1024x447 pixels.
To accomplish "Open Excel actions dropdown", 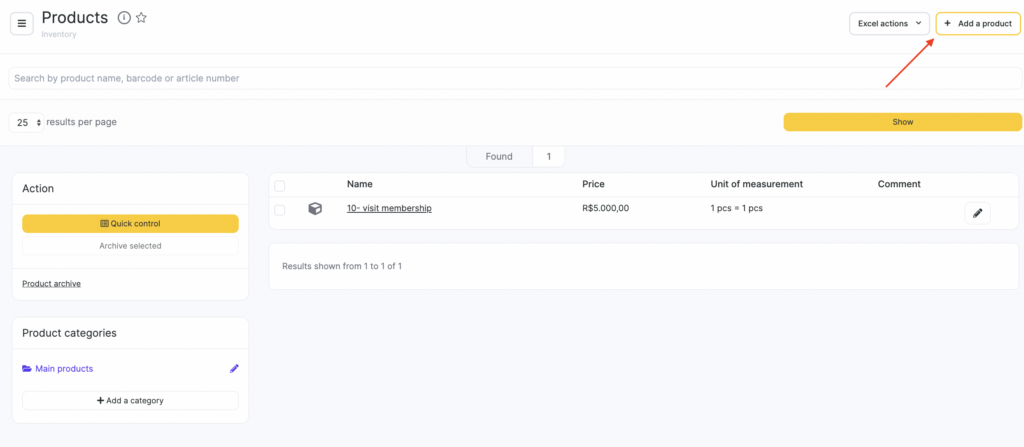I will (x=889, y=23).
